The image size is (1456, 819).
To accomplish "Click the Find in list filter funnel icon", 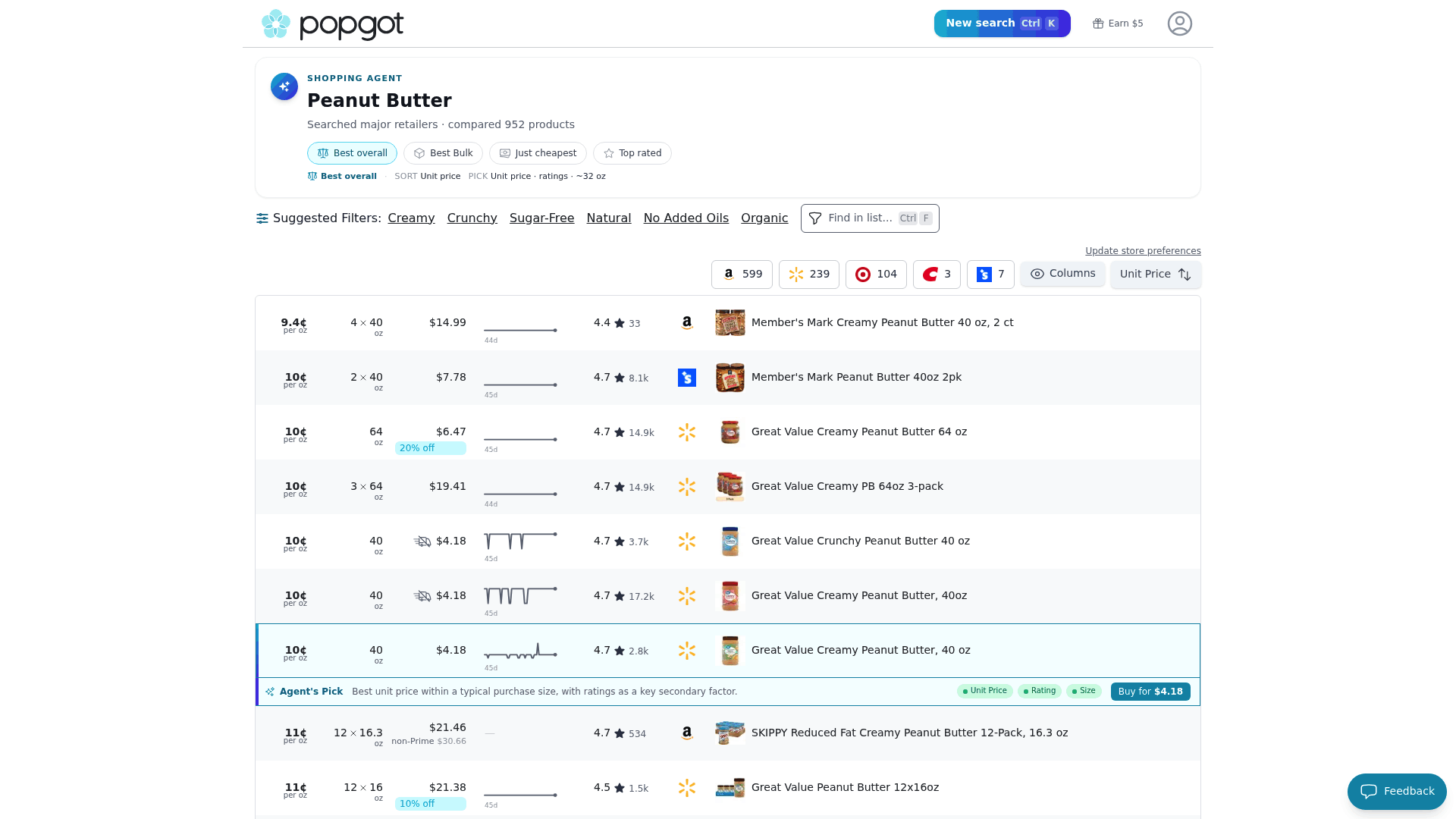I will pyautogui.click(x=815, y=218).
